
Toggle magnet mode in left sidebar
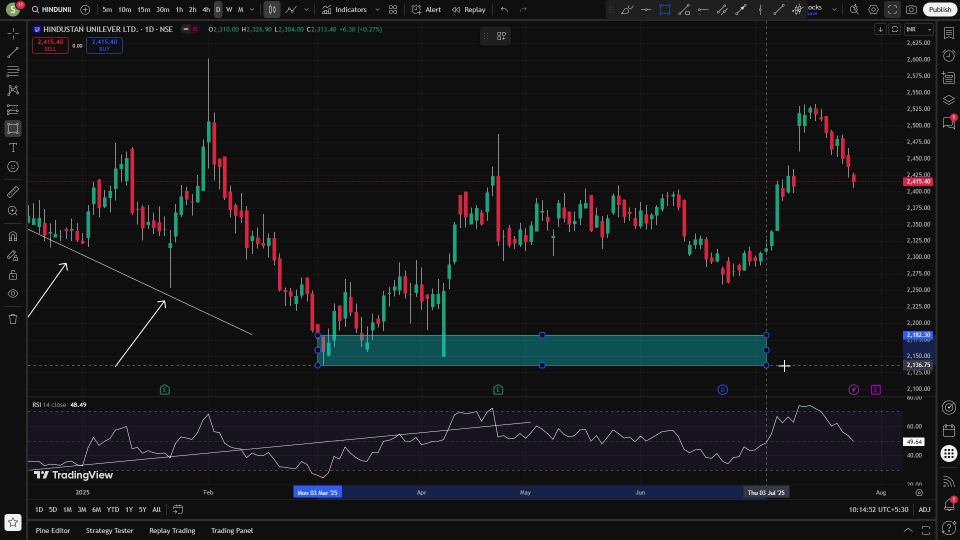pos(13,236)
